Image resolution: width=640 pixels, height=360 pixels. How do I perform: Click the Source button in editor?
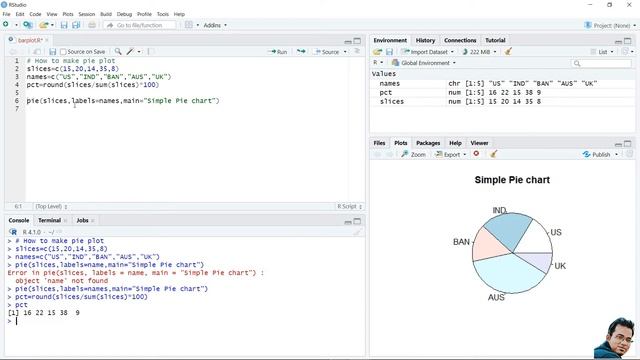pos(327,52)
